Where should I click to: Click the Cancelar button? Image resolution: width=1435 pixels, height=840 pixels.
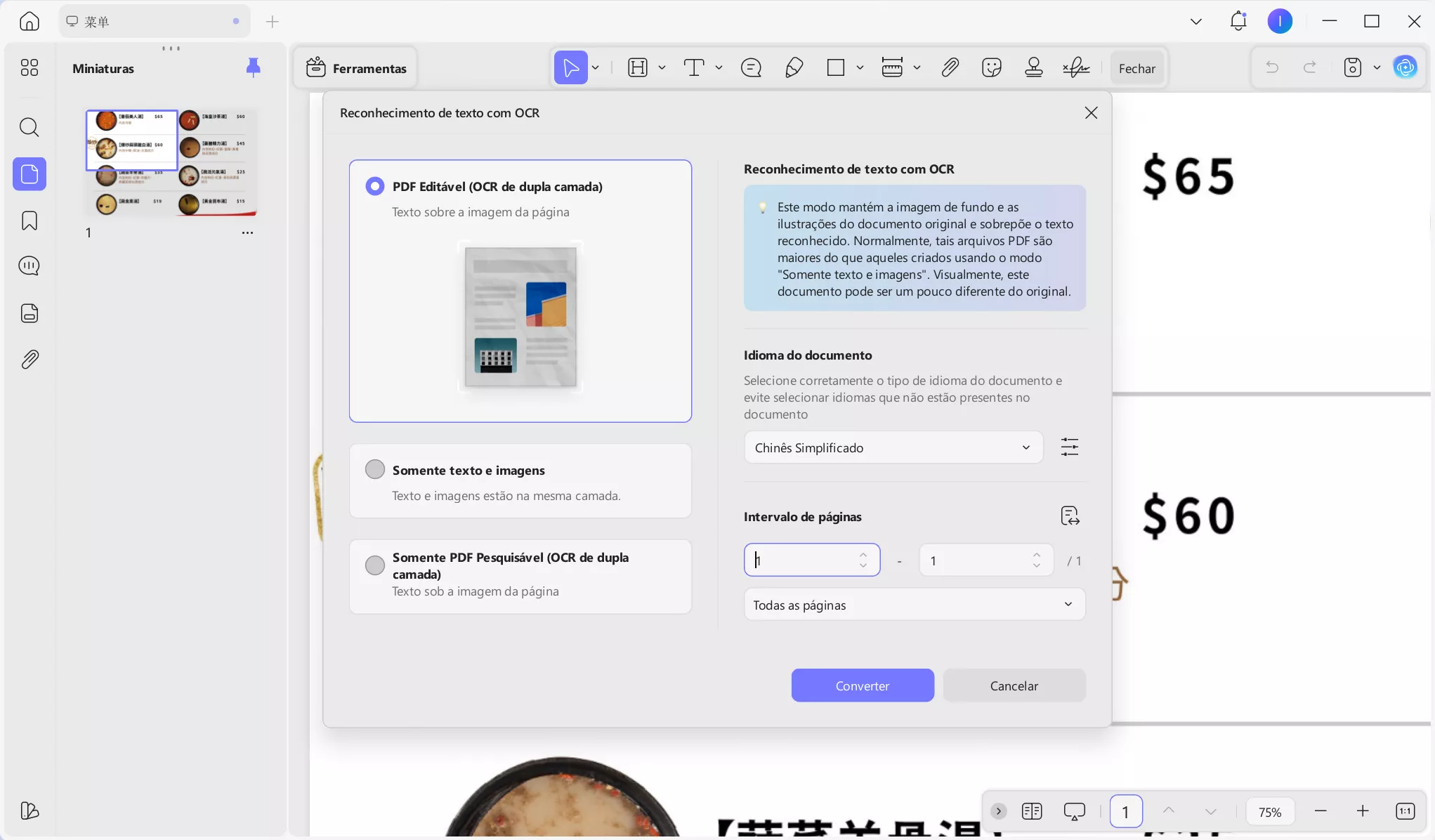coord(1014,685)
